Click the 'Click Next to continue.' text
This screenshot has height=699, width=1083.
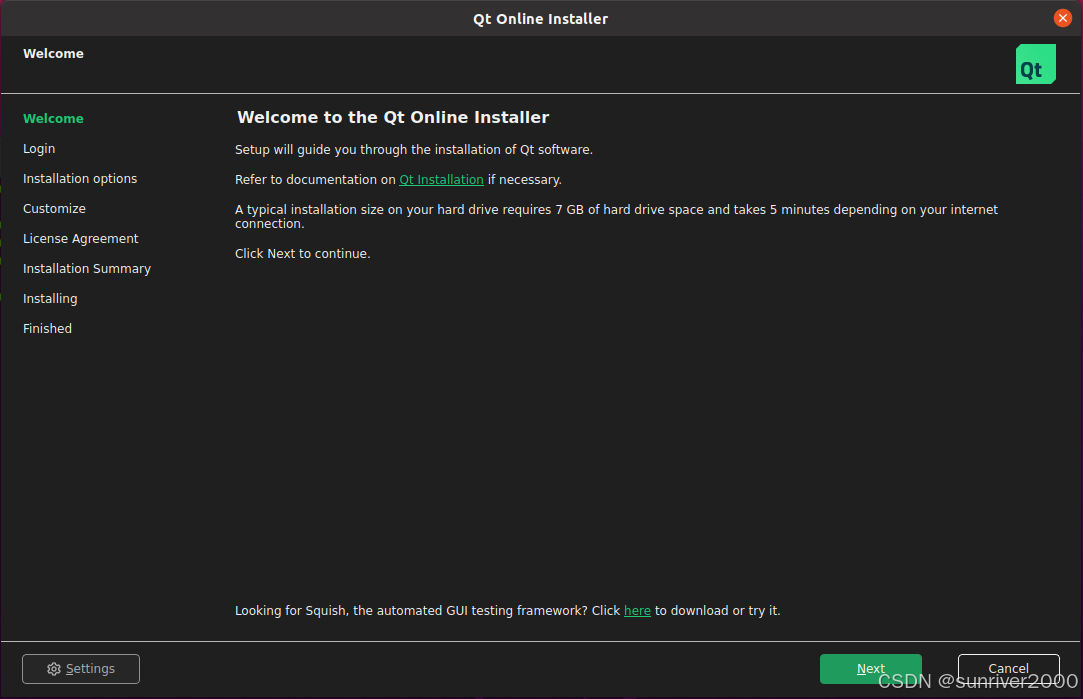[303, 253]
